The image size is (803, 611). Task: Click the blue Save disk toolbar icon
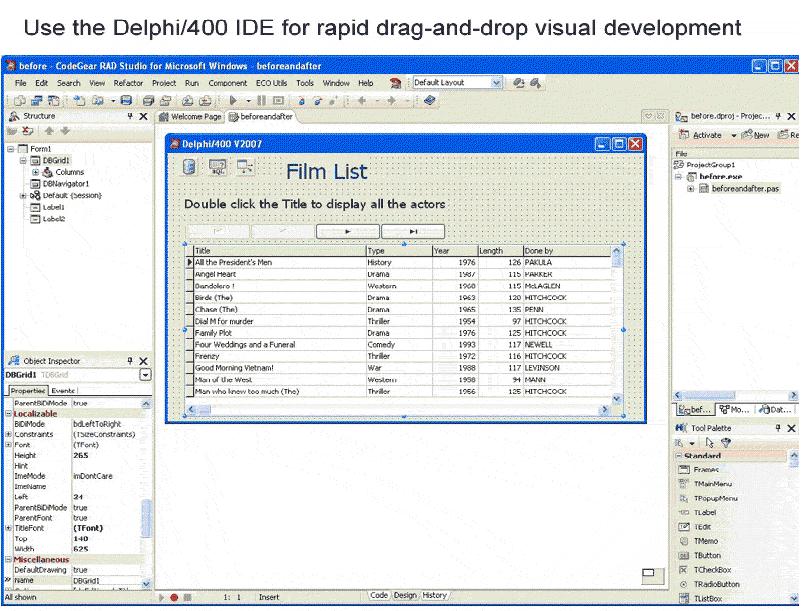tap(126, 100)
